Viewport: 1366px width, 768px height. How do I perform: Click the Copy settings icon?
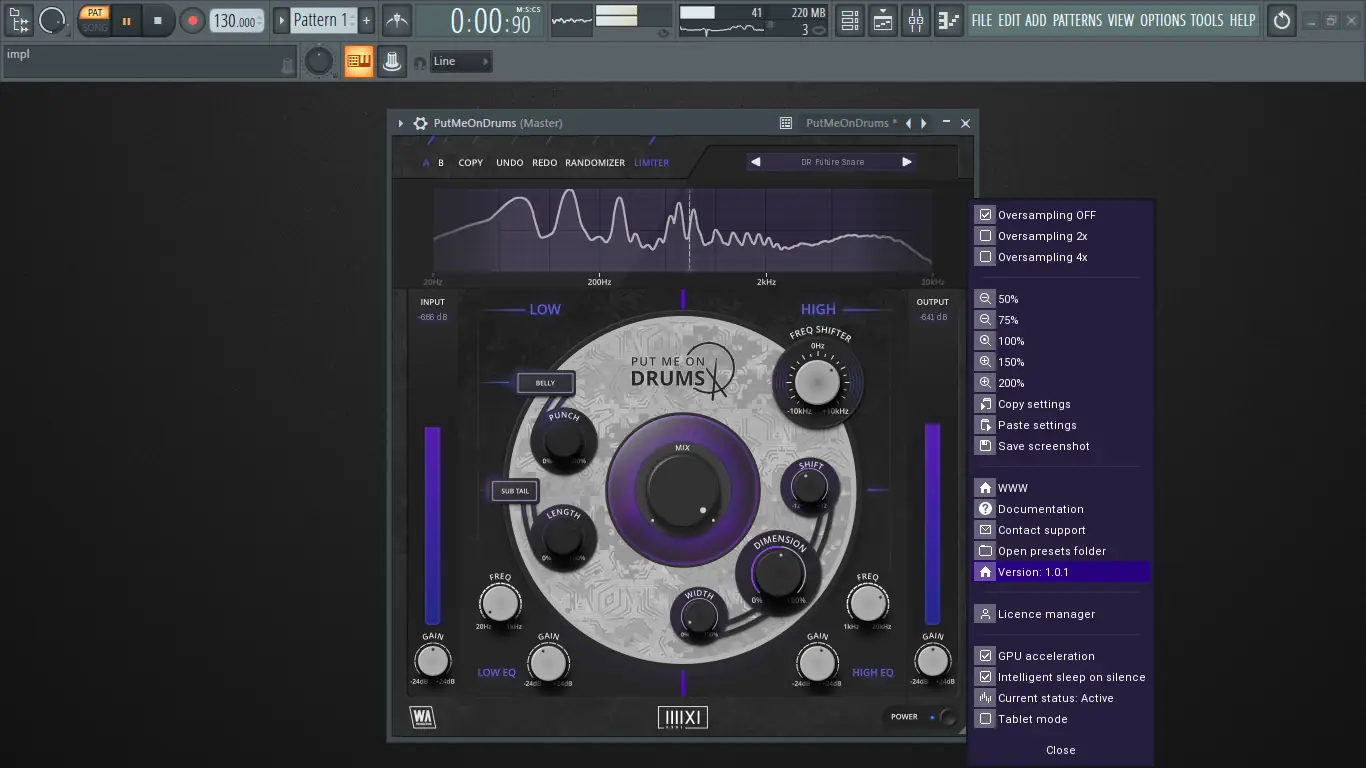pyautogui.click(x=986, y=404)
